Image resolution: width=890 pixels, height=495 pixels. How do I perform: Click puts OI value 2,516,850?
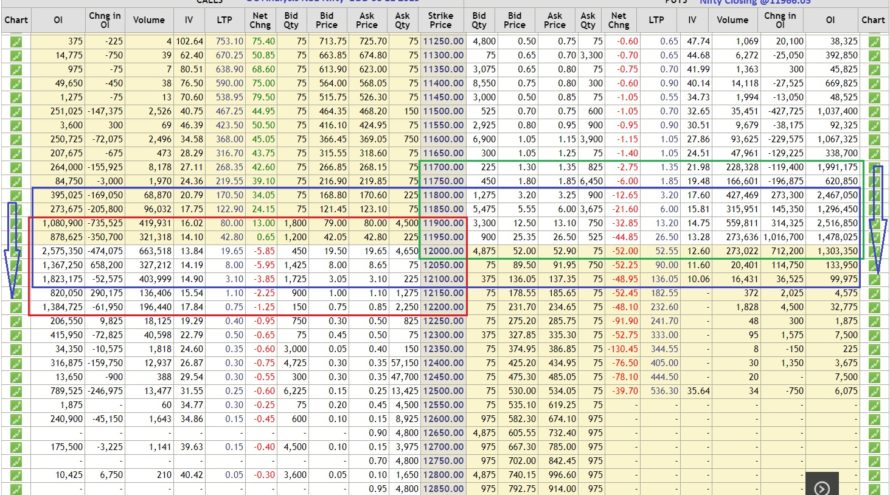[x=838, y=223]
